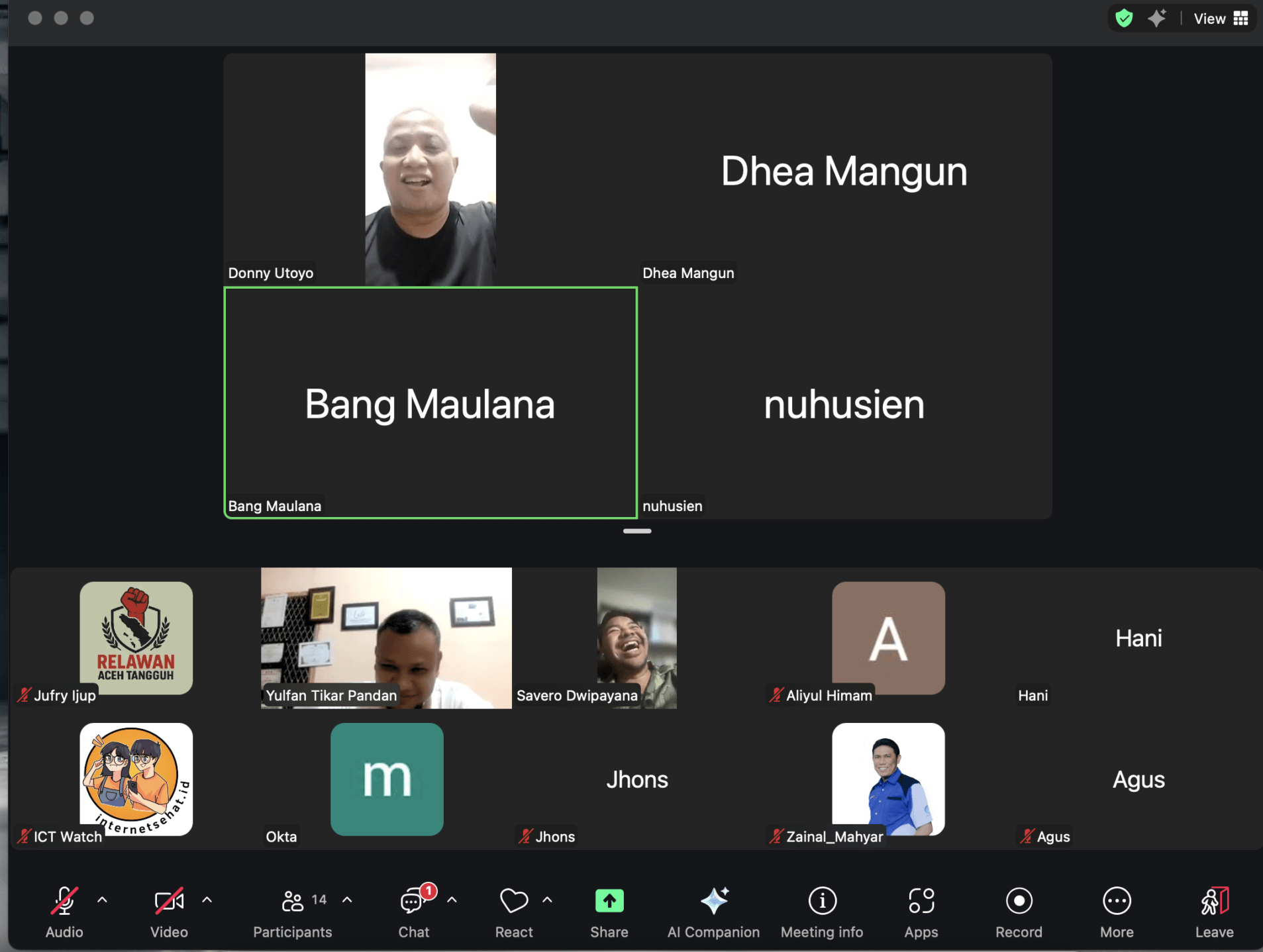Open the Chat panel with unread badge
Image resolution: width=1263 pixels, height=952 pixels.
click(x=414, y=912)
